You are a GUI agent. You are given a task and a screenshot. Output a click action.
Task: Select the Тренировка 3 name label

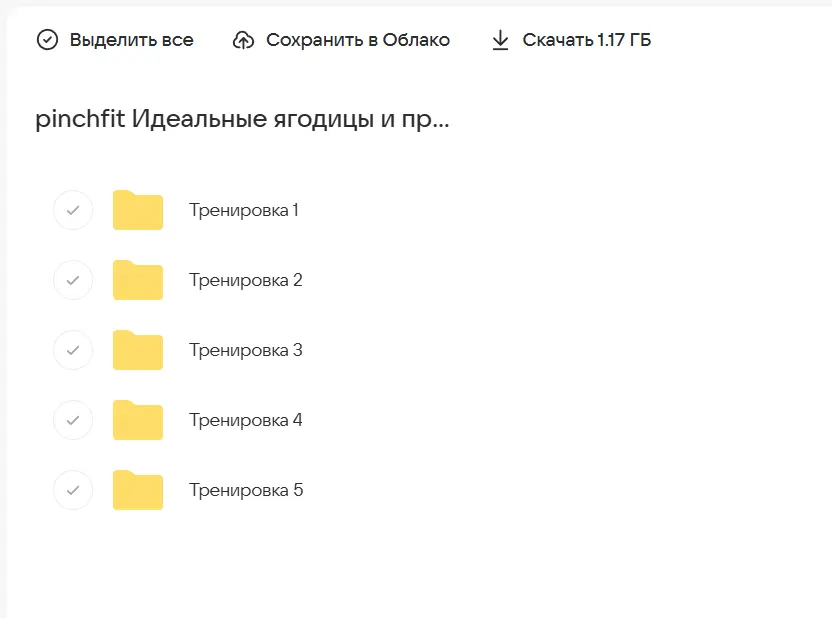pyautogui.click(x=244, y=350)
